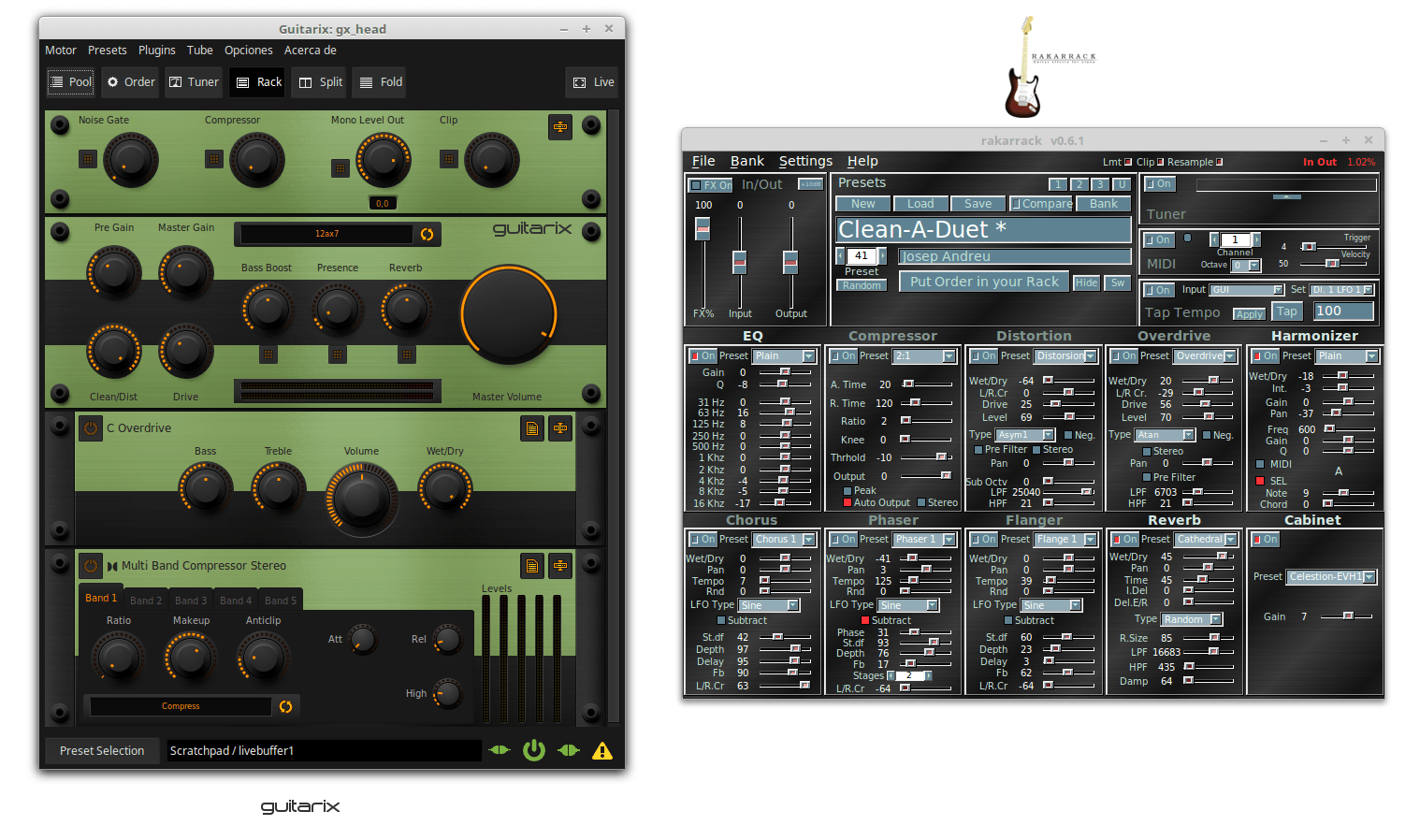Open the C Overdrive preset list icon
The width and height of the screenshot is (1420, 840).
click(531, 428)
